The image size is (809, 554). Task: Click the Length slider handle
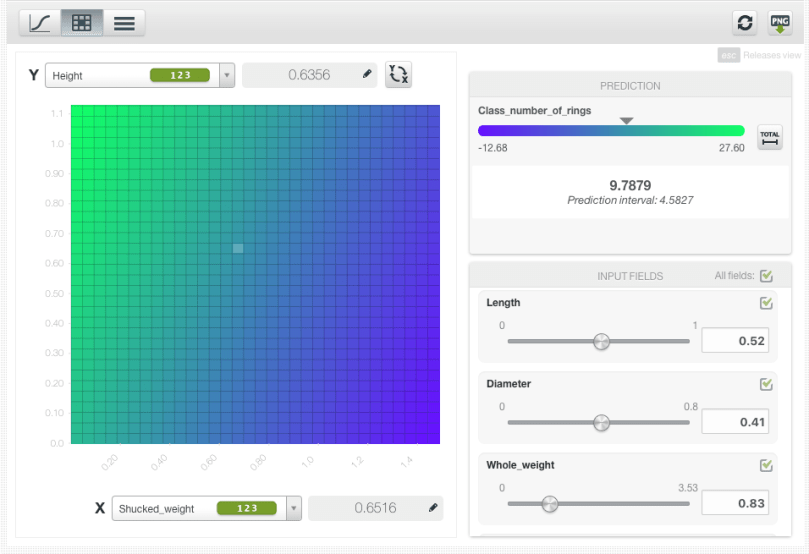click(x=601, y=341)
